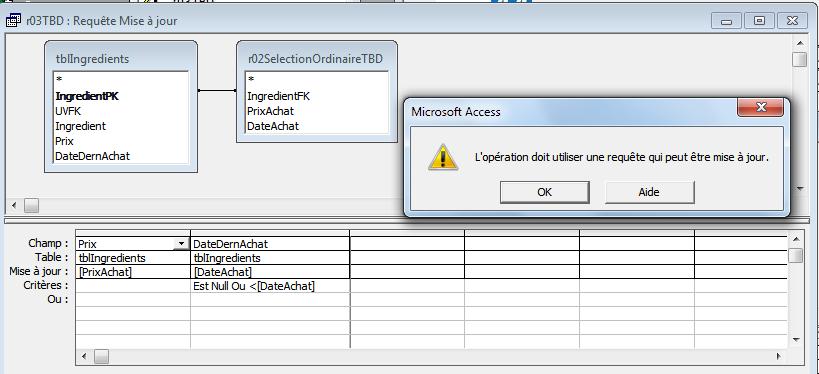Click the r03TBD query window icon
Image resolution: width=819 pixels, height=374 pixels.
tap(13, 21)
